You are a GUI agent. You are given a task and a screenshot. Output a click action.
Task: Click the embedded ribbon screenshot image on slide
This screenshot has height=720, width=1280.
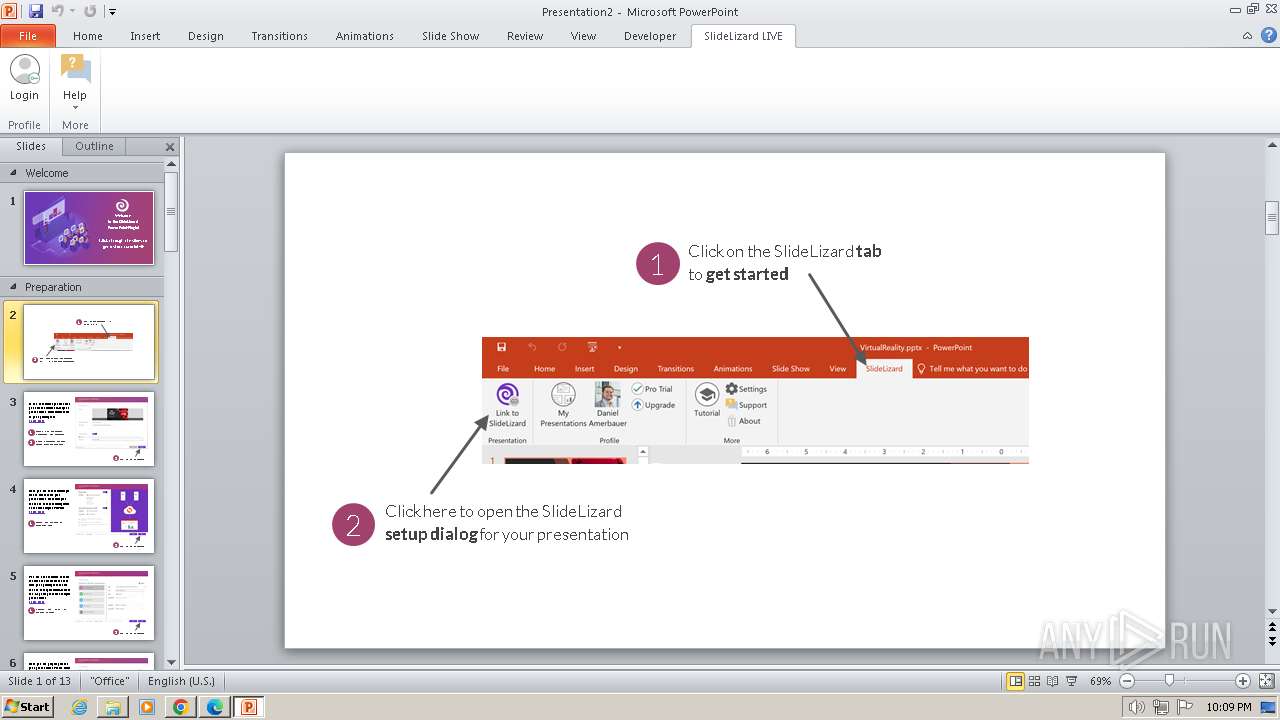pyautogui.click(x=755, y=400)
